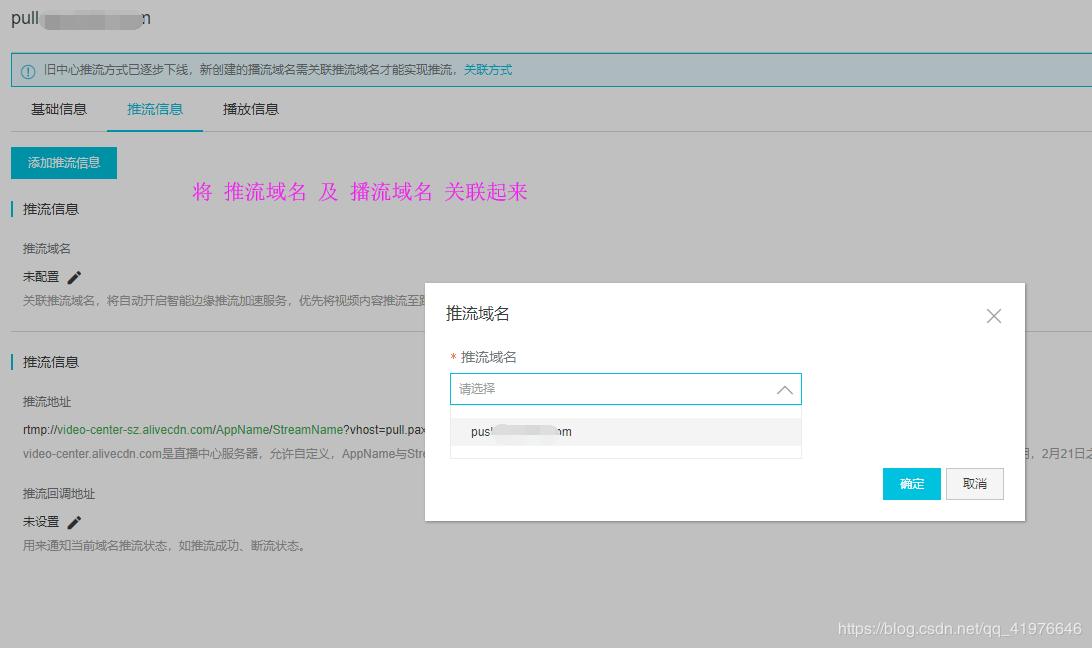This screenshot has width=1092, height=648.
Task: Click the rtmp push address URL
Action: [x=224, y=430]
